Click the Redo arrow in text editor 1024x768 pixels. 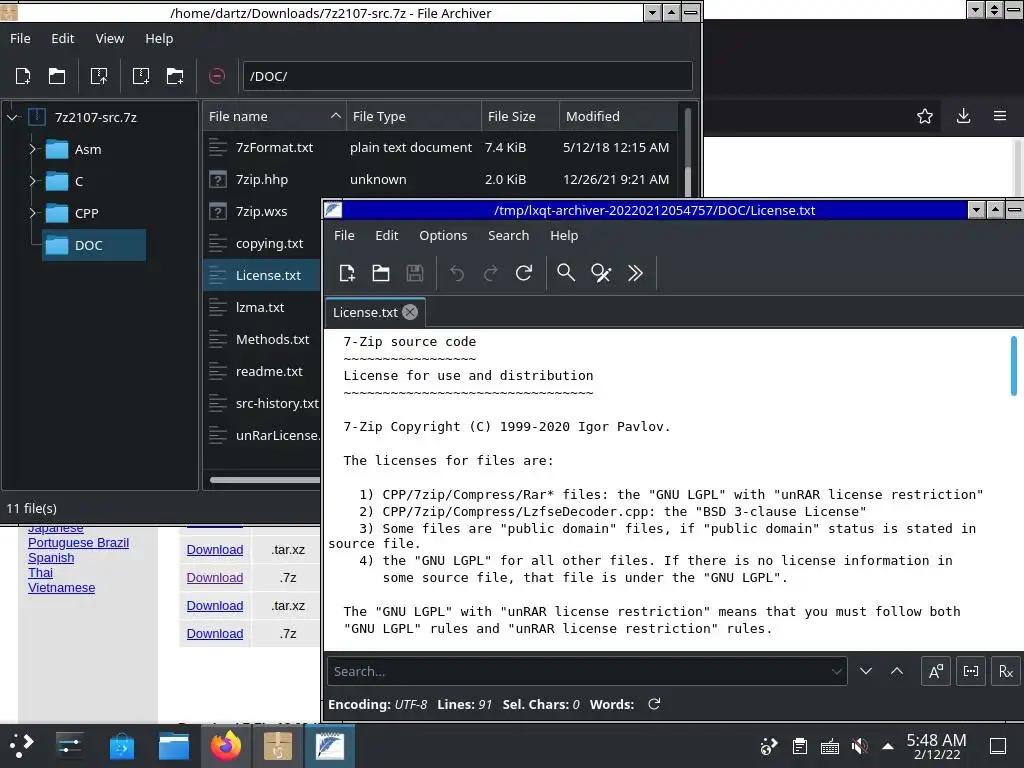pos(490,273)
